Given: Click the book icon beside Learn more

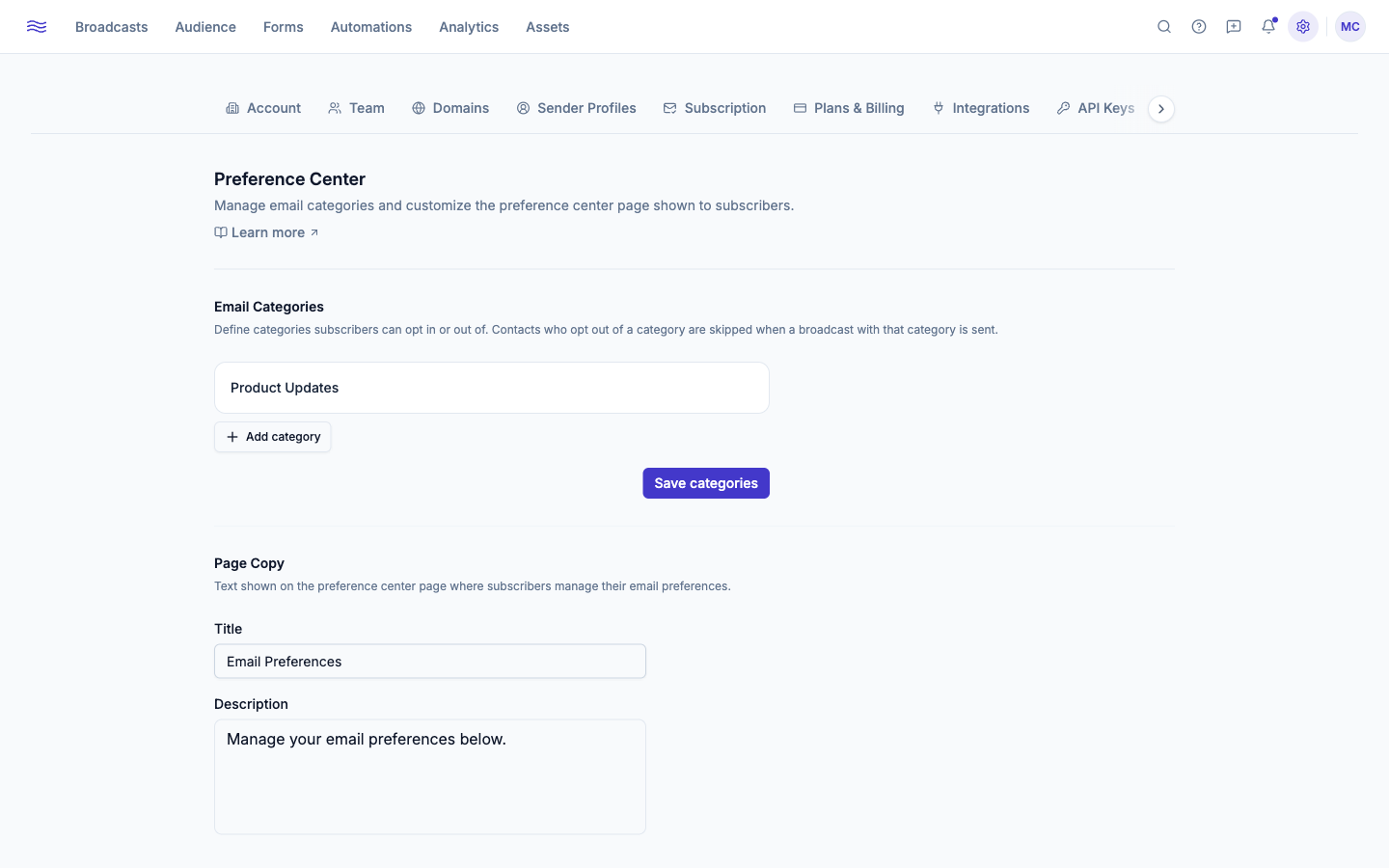Looking at the screenshot, I should pos(221,232).
